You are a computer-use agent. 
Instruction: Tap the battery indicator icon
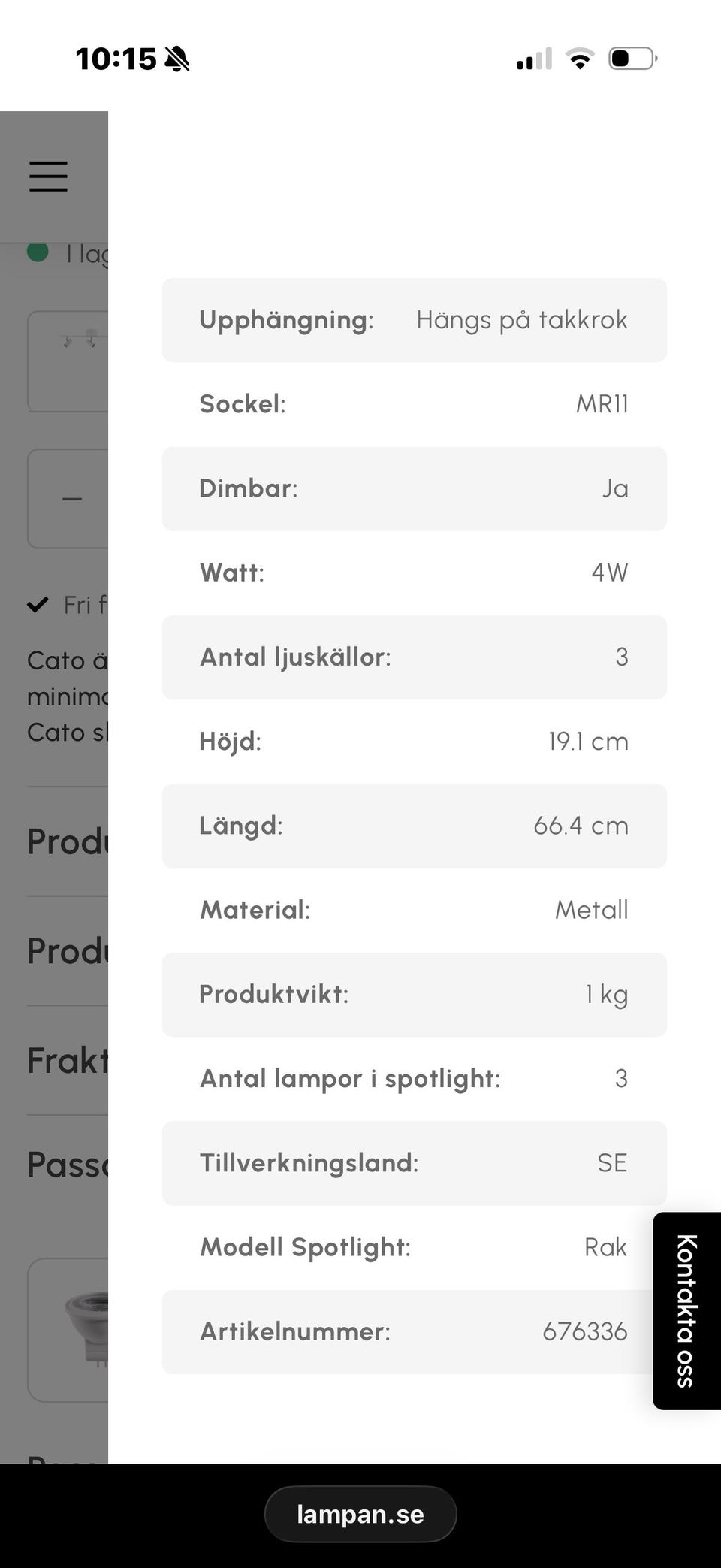coord(632,59)
